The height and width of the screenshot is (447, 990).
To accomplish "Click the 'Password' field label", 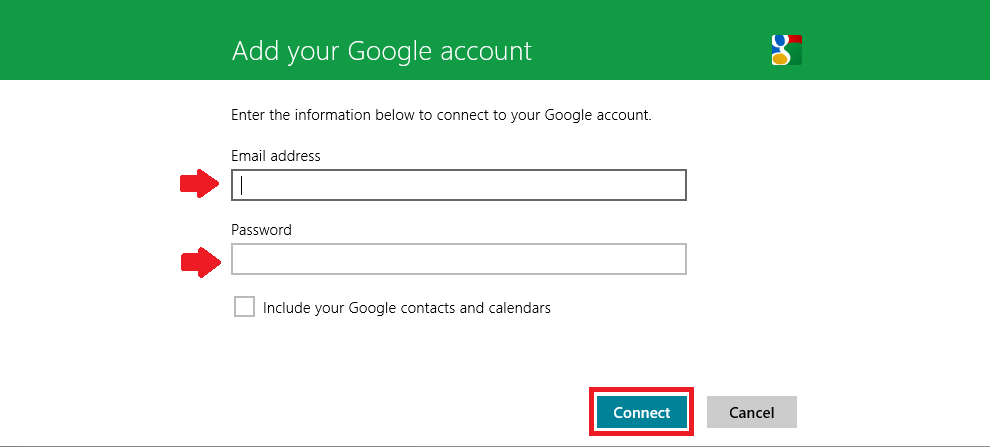I will (x=261, y=230).
